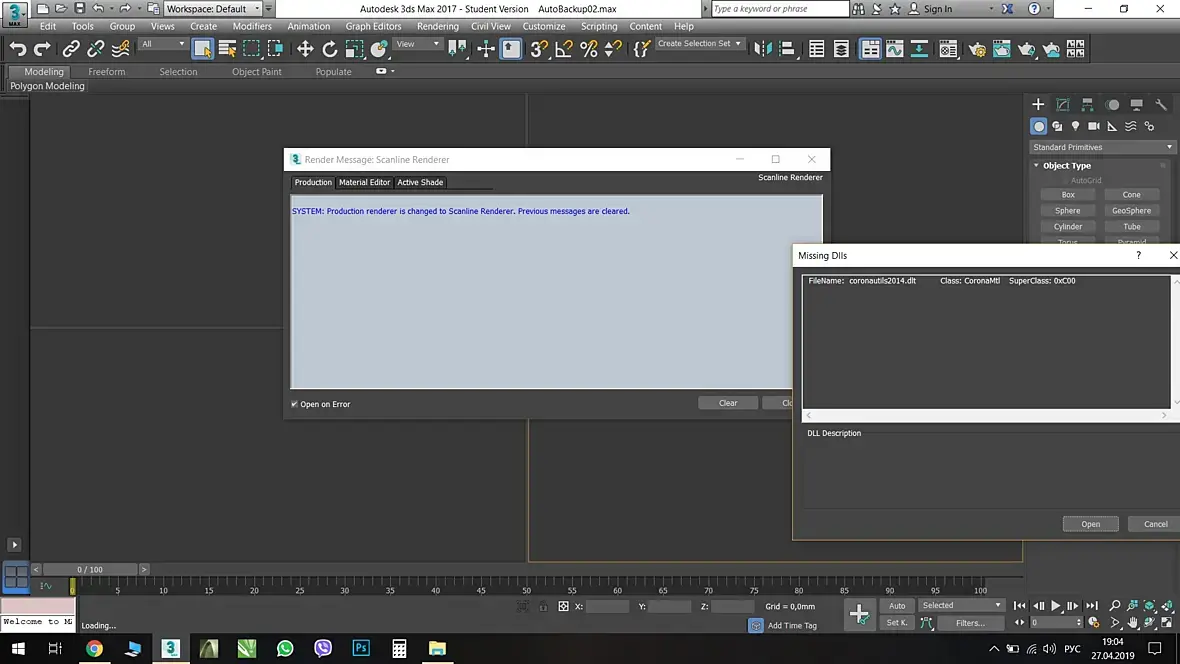
Task: Toggle the Open on Error checkbox
Action: pos(295,404)
